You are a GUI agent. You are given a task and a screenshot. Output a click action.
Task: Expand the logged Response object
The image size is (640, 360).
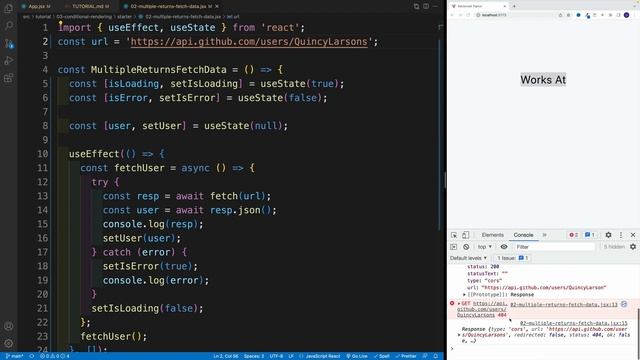(x=459, y=335)
